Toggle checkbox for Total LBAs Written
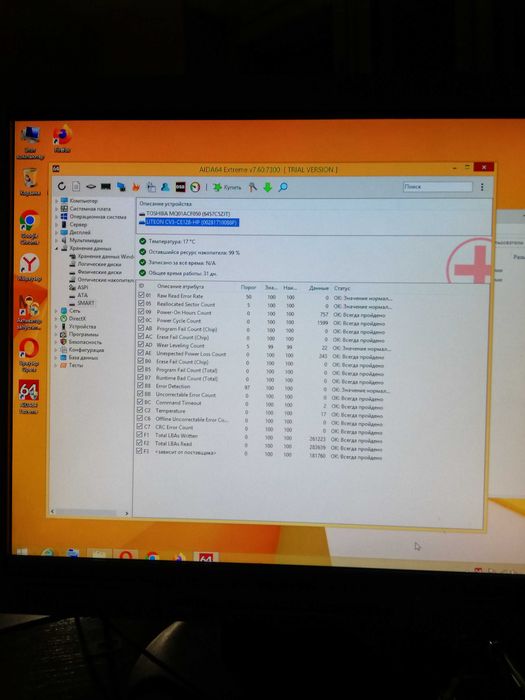 point(141,435)
